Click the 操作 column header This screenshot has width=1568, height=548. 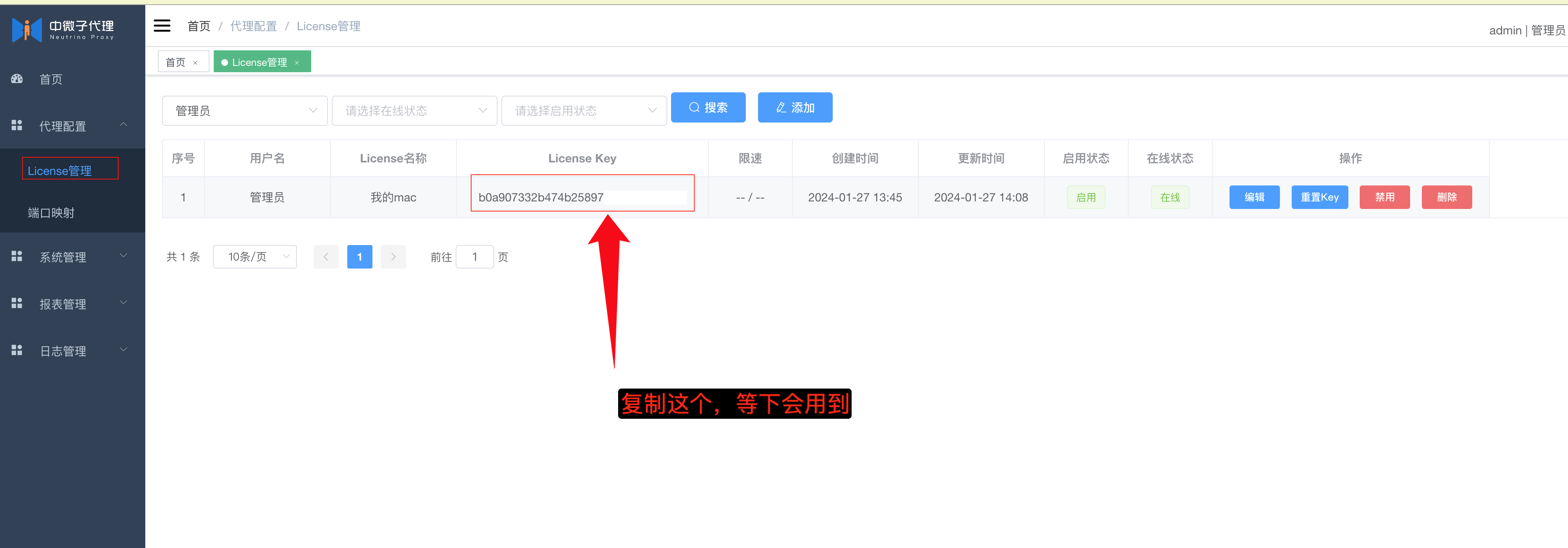(x=1350, y=158)
